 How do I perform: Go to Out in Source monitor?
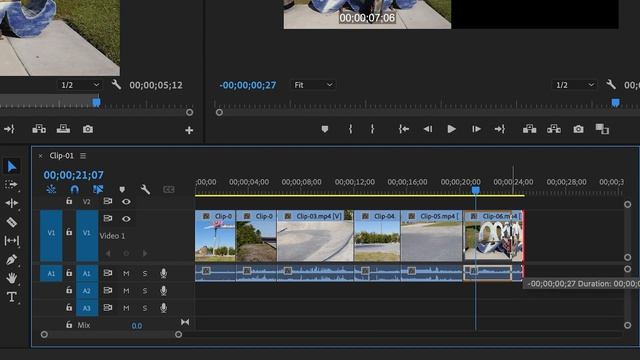click(x=9, y=129)
